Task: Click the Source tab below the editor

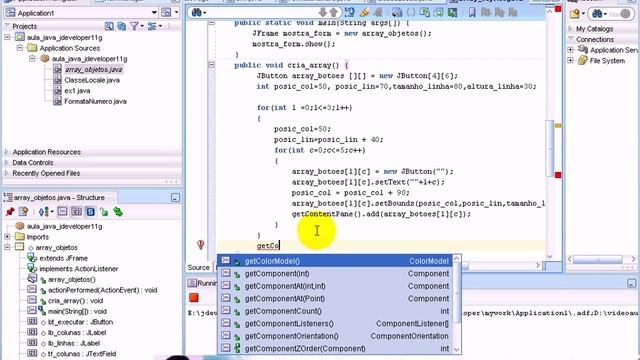Action: point(198,267)
